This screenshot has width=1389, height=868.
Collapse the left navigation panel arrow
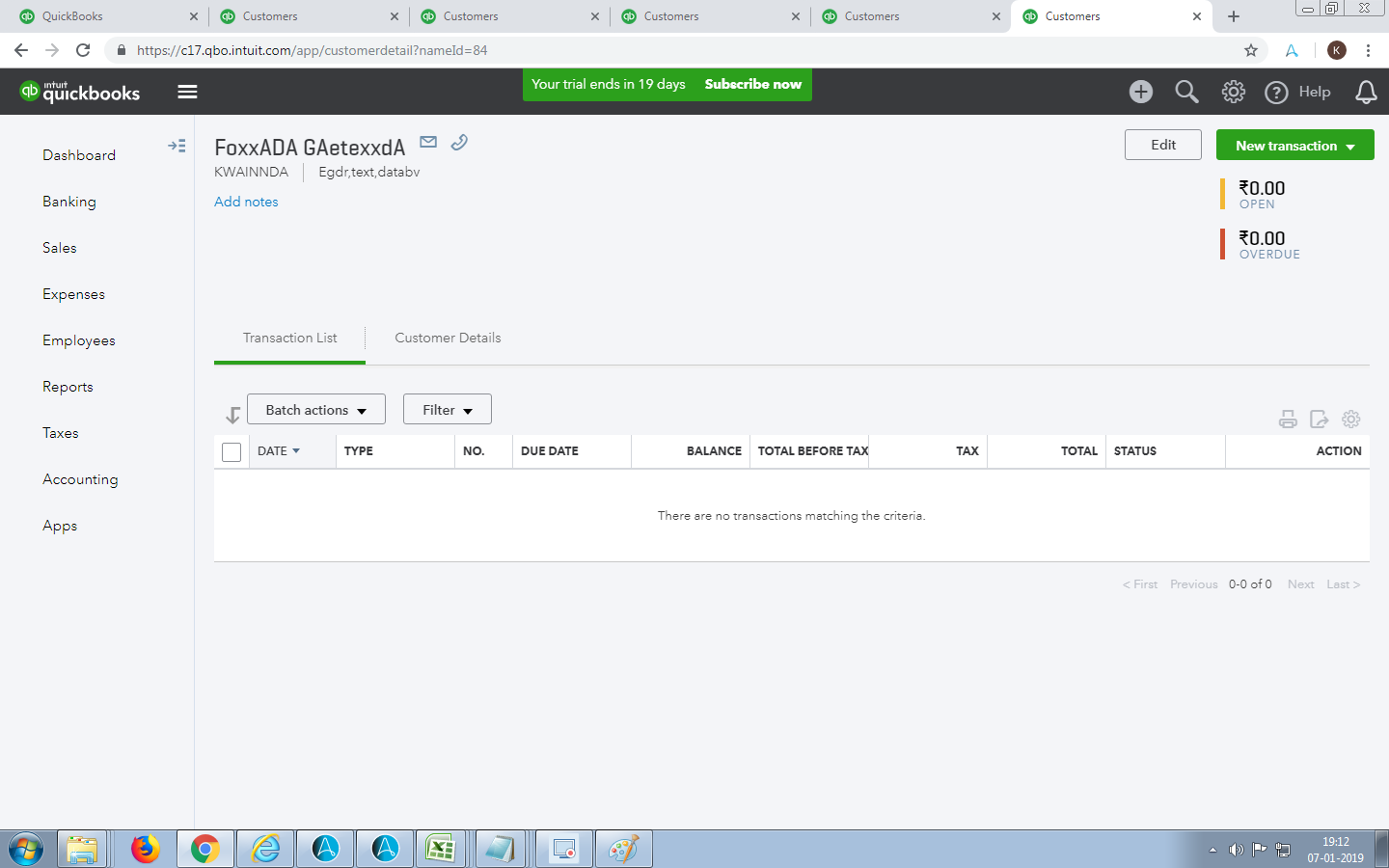pos(177,147)
